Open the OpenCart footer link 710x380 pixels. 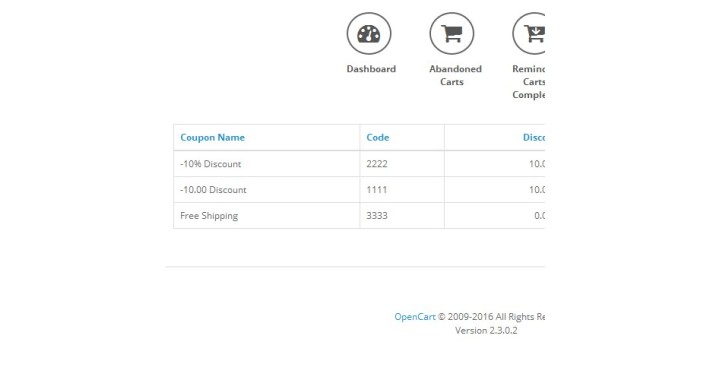click(415, 317)
